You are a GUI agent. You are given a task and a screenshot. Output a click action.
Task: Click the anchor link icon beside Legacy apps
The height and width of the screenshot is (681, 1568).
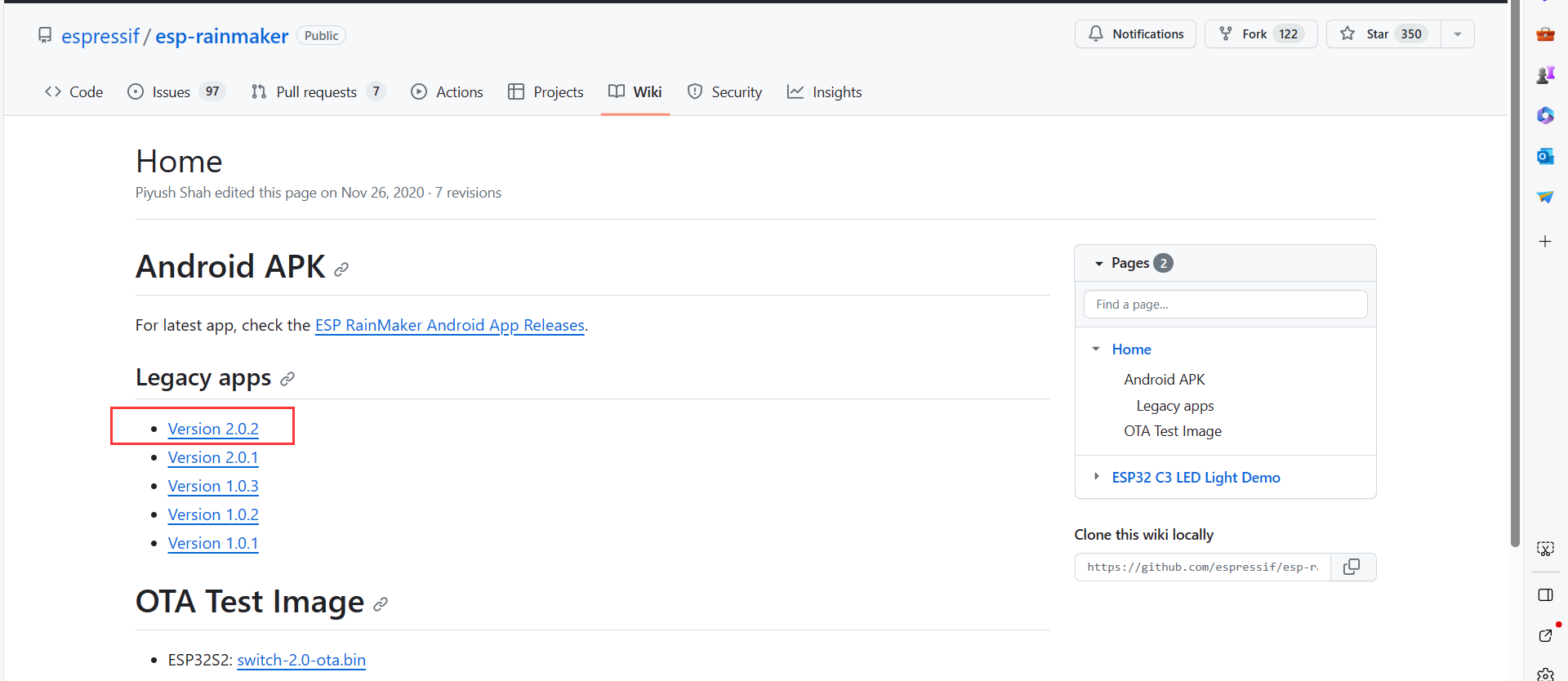pos(287,379)
